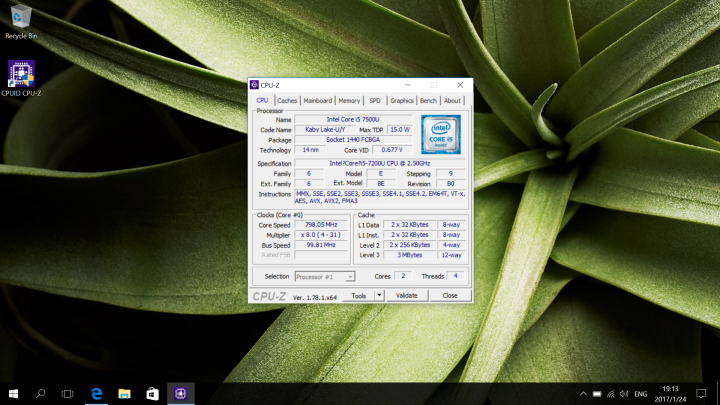Image resolution: width=720 pixels, height=405 pixels.
Task: Click the taskbar clock showing 19:13
Action: coord(668,393)
